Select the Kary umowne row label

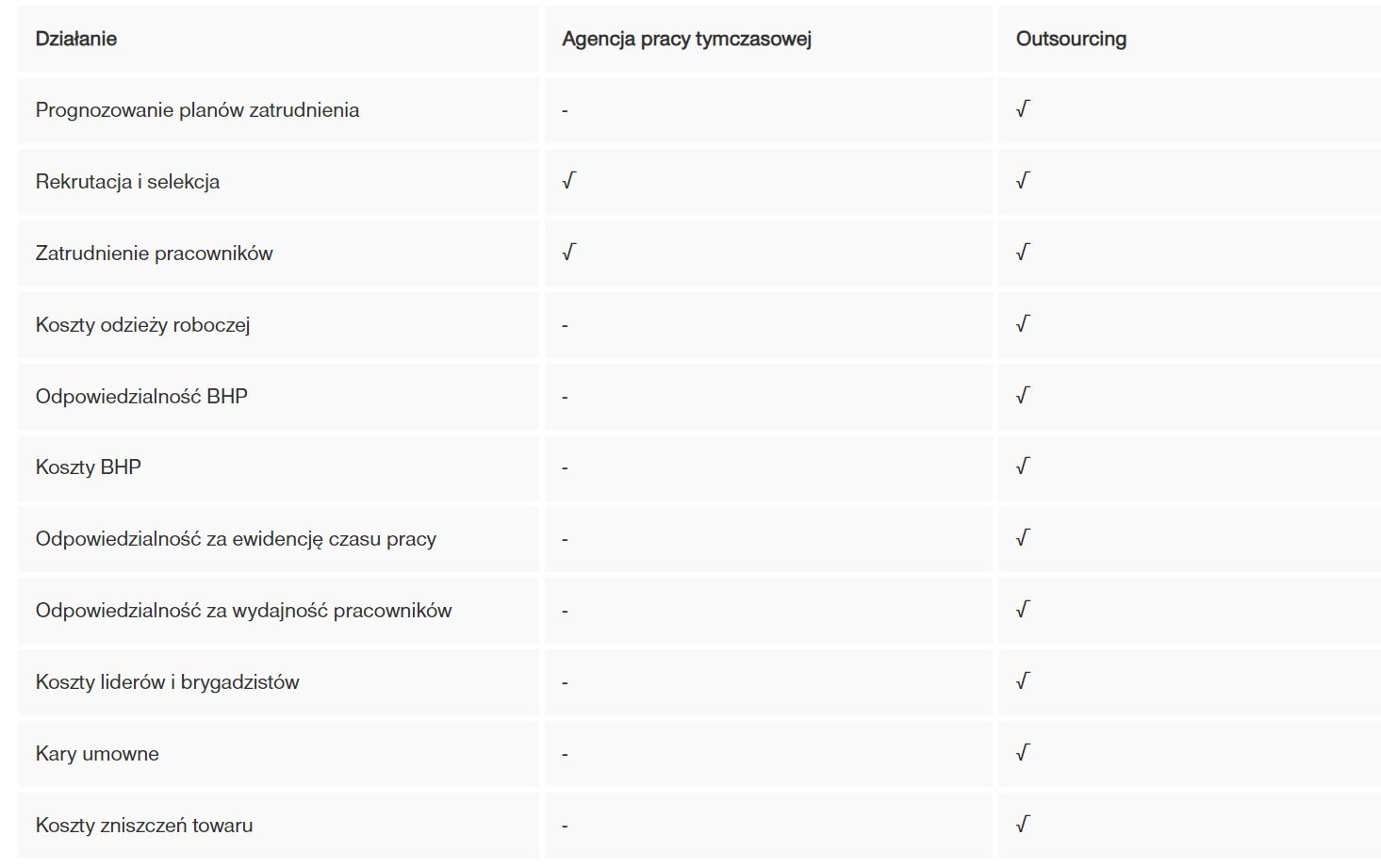click(97, 754)
